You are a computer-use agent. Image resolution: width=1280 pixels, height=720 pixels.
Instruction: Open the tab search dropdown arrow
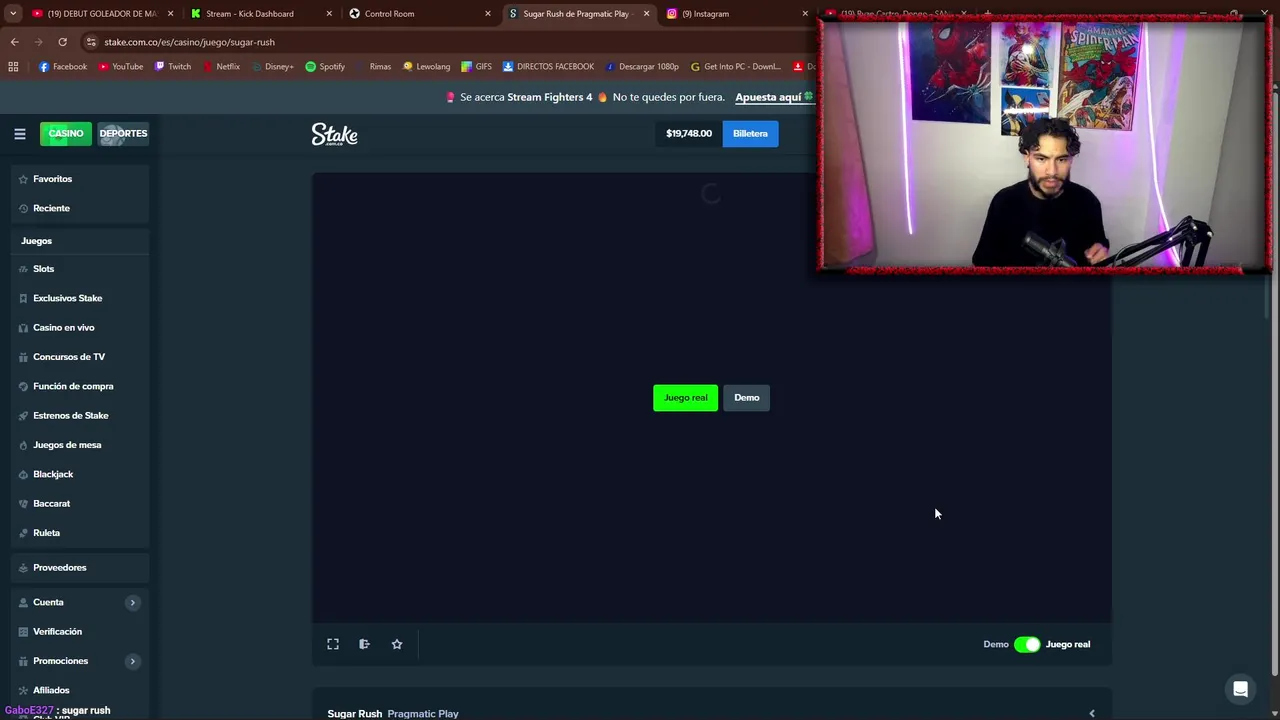[x=13, y=14]
